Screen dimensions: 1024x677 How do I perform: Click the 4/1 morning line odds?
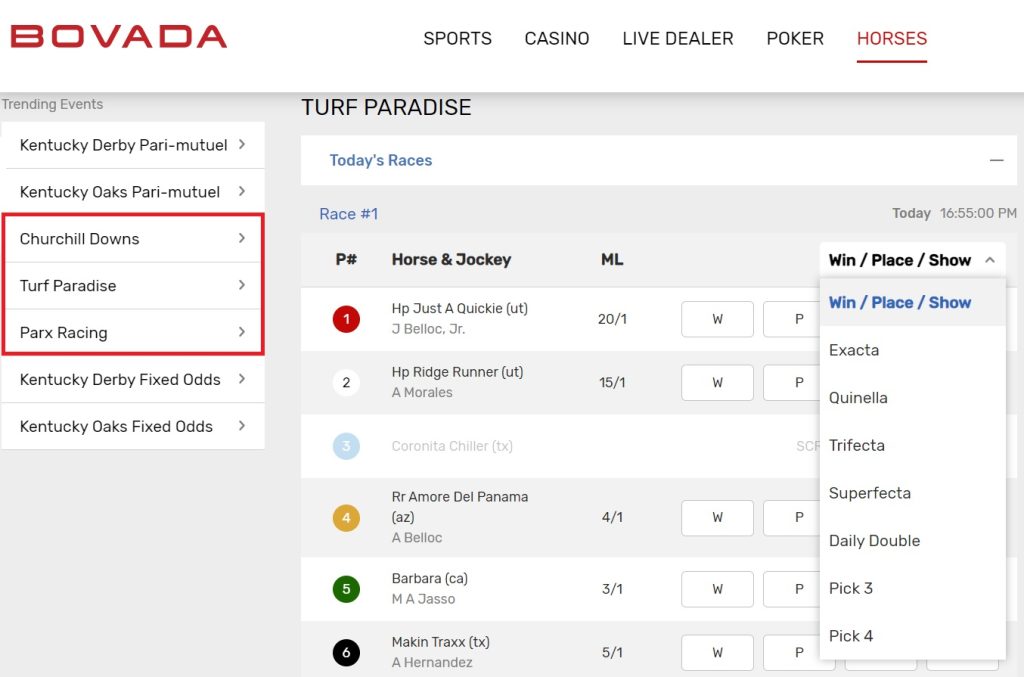pos(612,518)
